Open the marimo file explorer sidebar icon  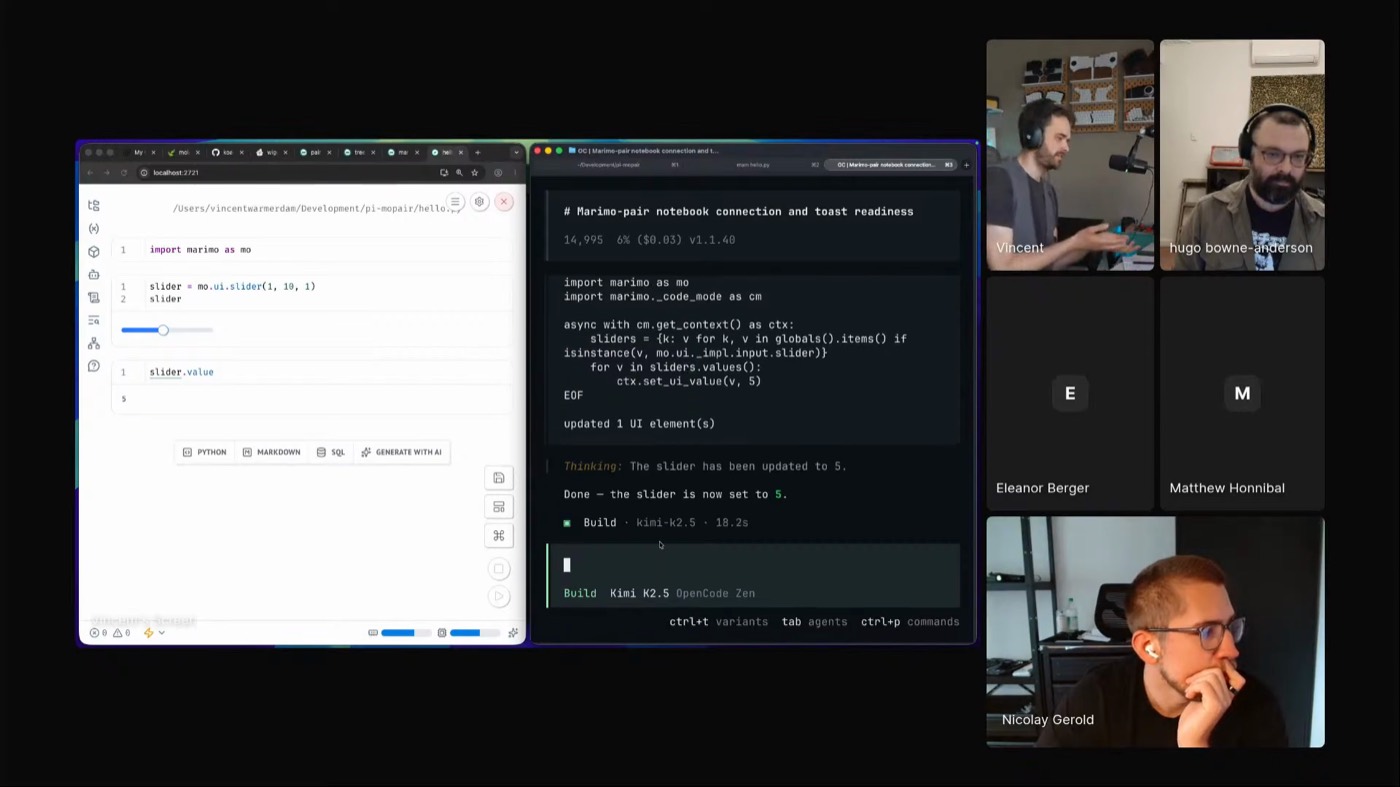click(94, 205)
